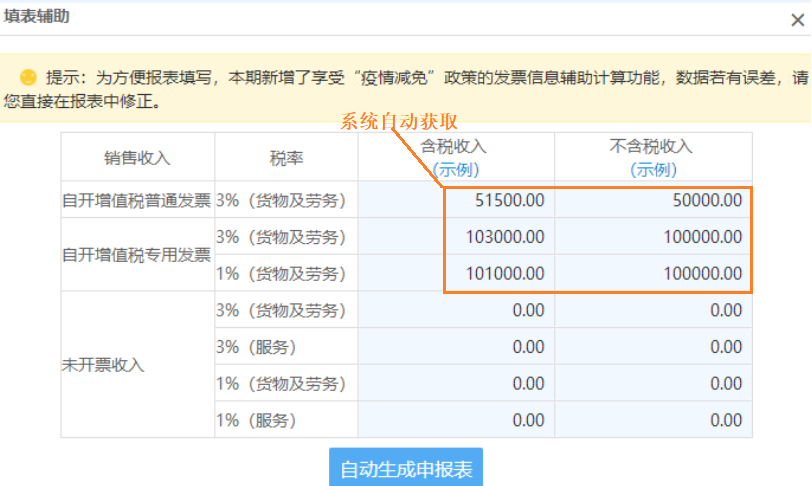
Task: Click the 自动生成申报表 button
Action: pyautogui.click(x=406, y=468)
